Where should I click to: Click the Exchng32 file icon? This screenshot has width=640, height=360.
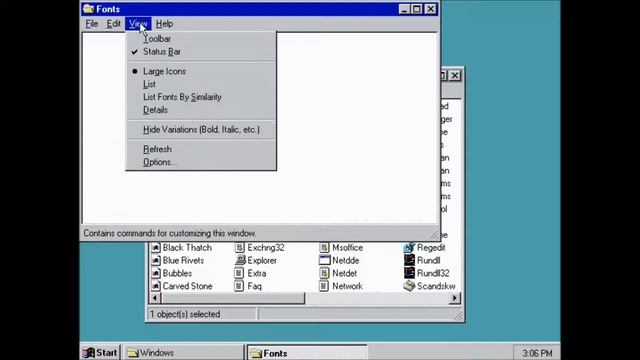pyautogui.click(x=240, y=248)
